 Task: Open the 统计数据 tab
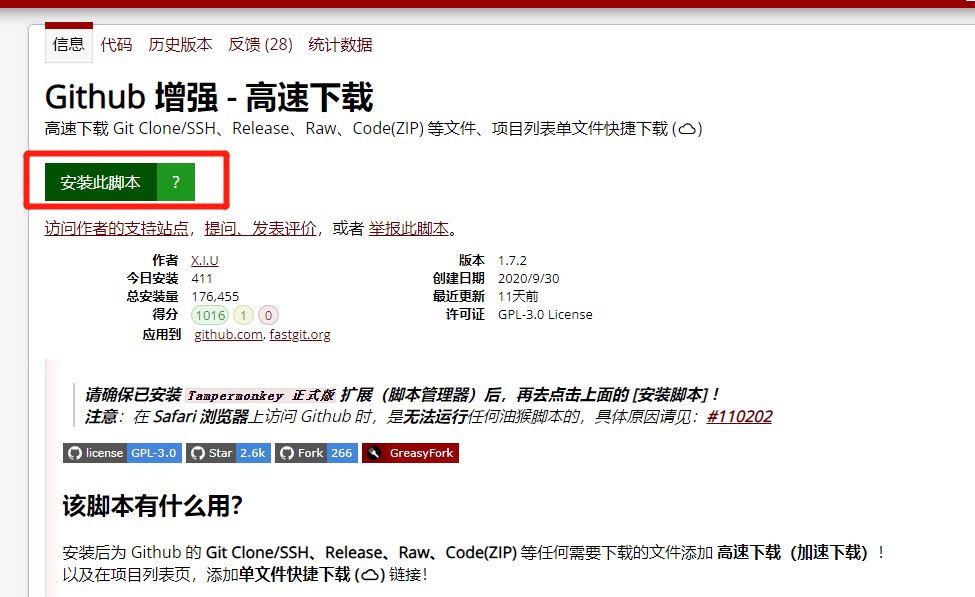point(340,45)
